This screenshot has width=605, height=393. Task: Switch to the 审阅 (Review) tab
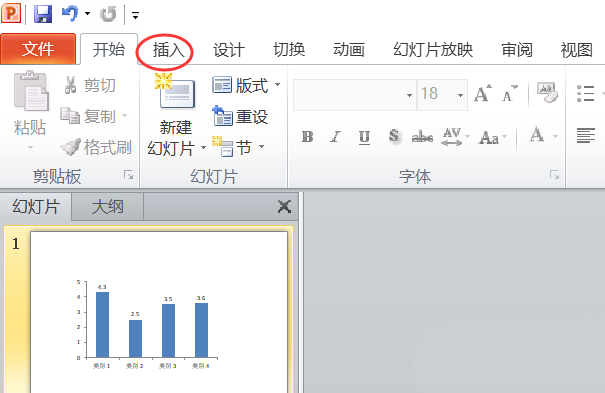517,50
